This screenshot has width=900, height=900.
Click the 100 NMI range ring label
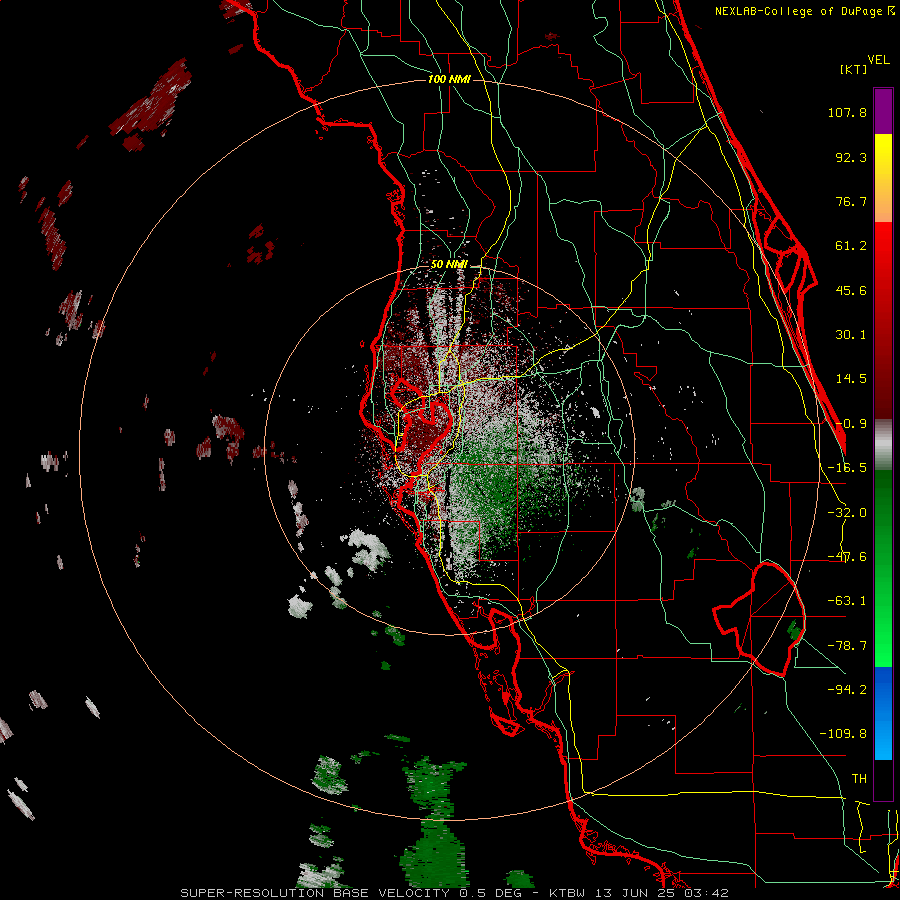449,79
